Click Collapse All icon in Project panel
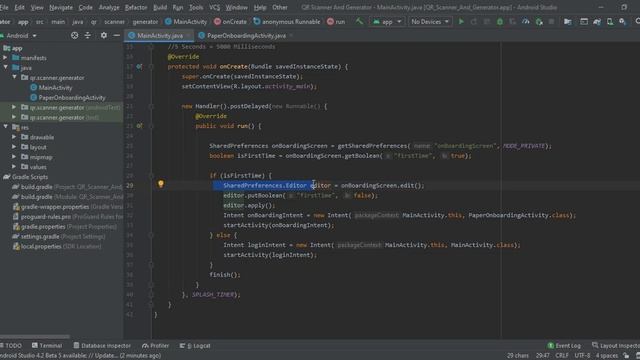The width and height of the screenshot is (640, 360). click(88, 36)
